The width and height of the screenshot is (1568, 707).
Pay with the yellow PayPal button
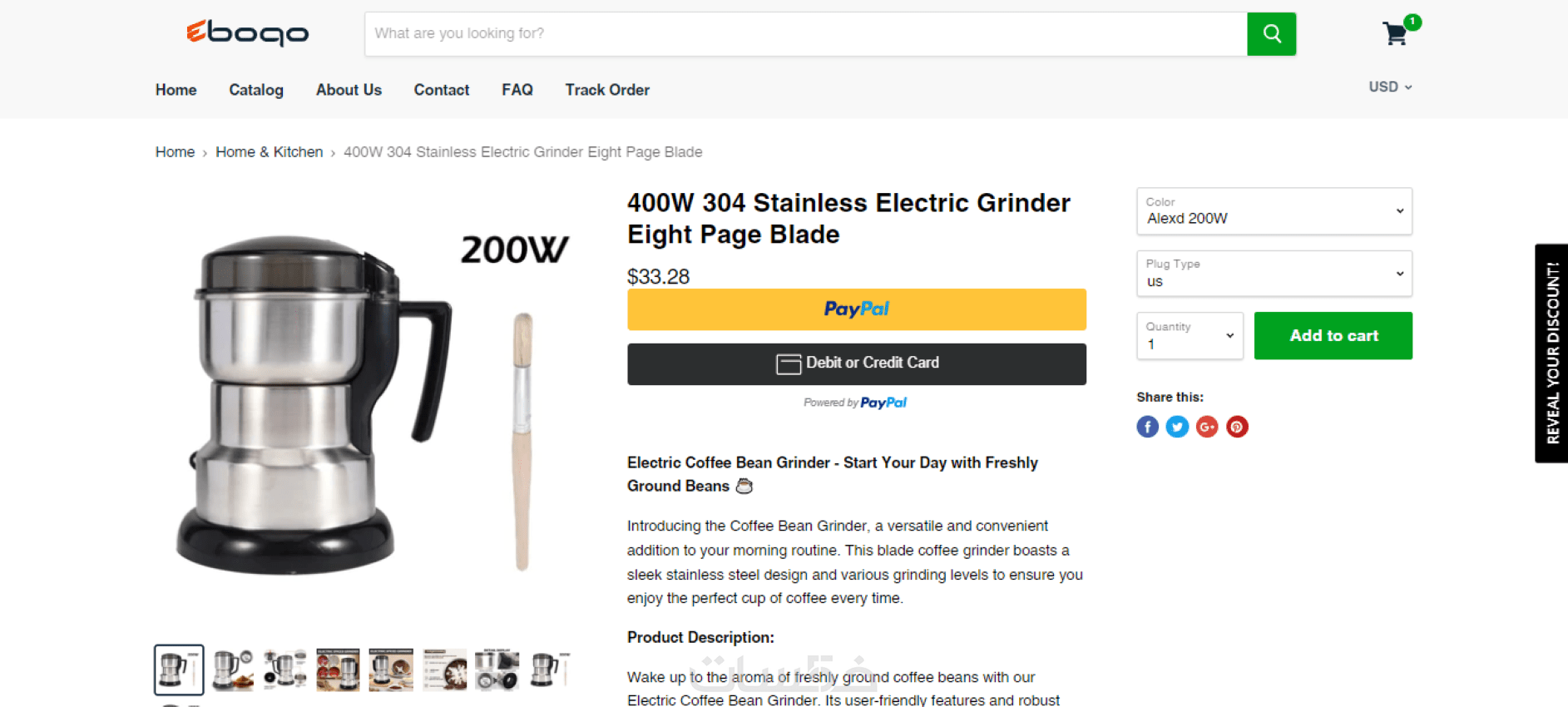pyautogui.click(x=856, y=309)
